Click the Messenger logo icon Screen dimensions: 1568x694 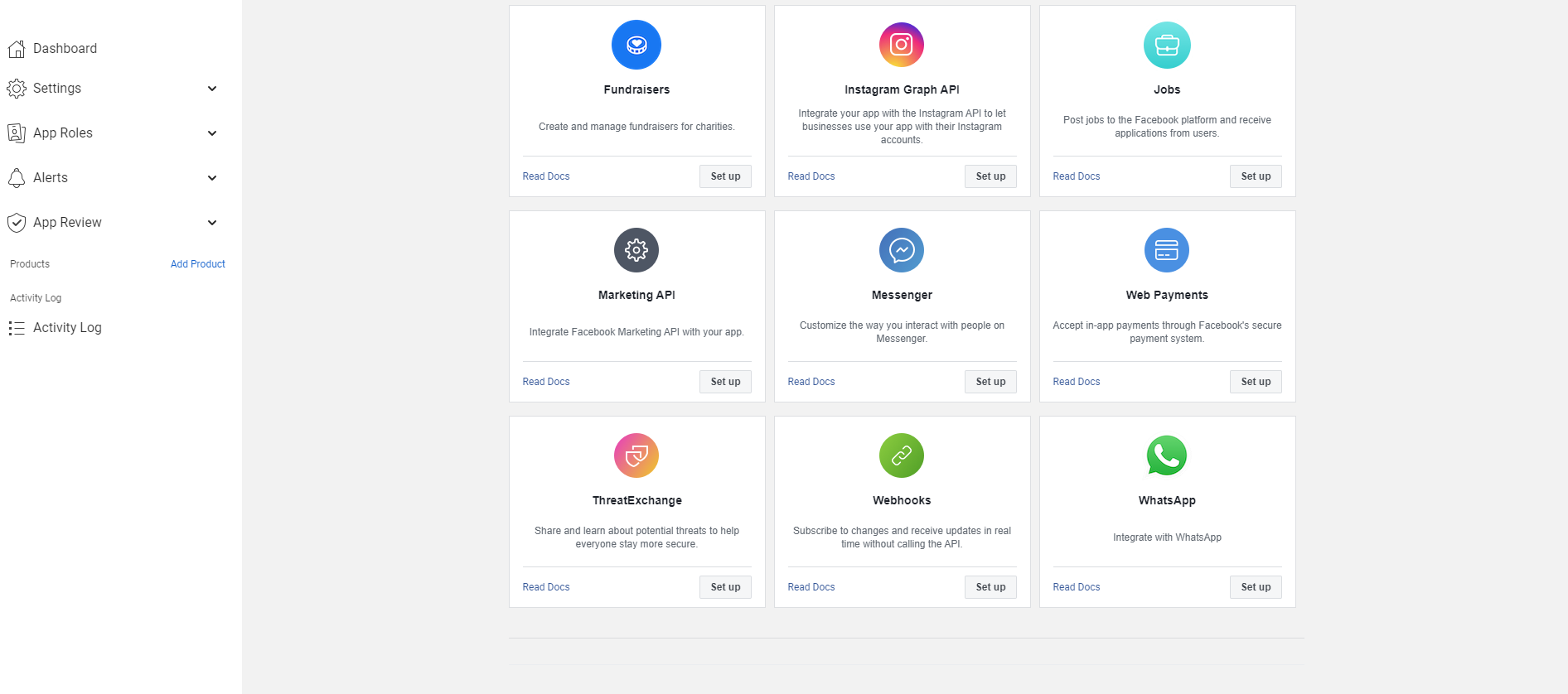[x=902, y=250]
